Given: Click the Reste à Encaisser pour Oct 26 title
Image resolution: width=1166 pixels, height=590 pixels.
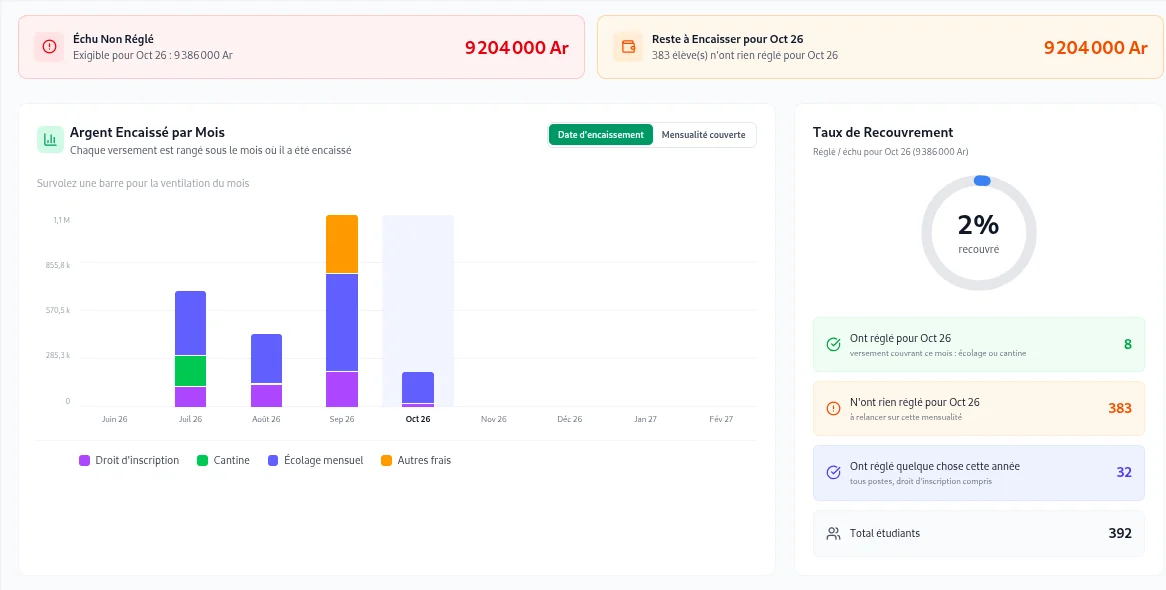Looking at the screenshot, I should [727, 39].
